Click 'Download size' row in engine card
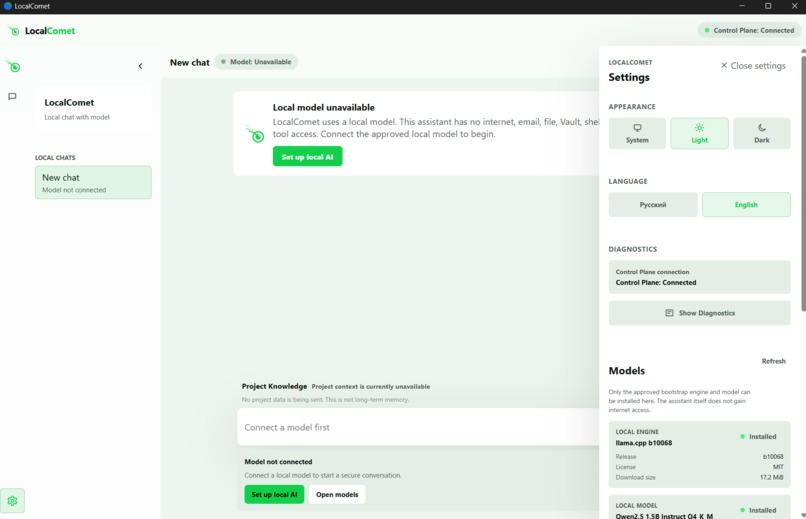 coord(699,477)
